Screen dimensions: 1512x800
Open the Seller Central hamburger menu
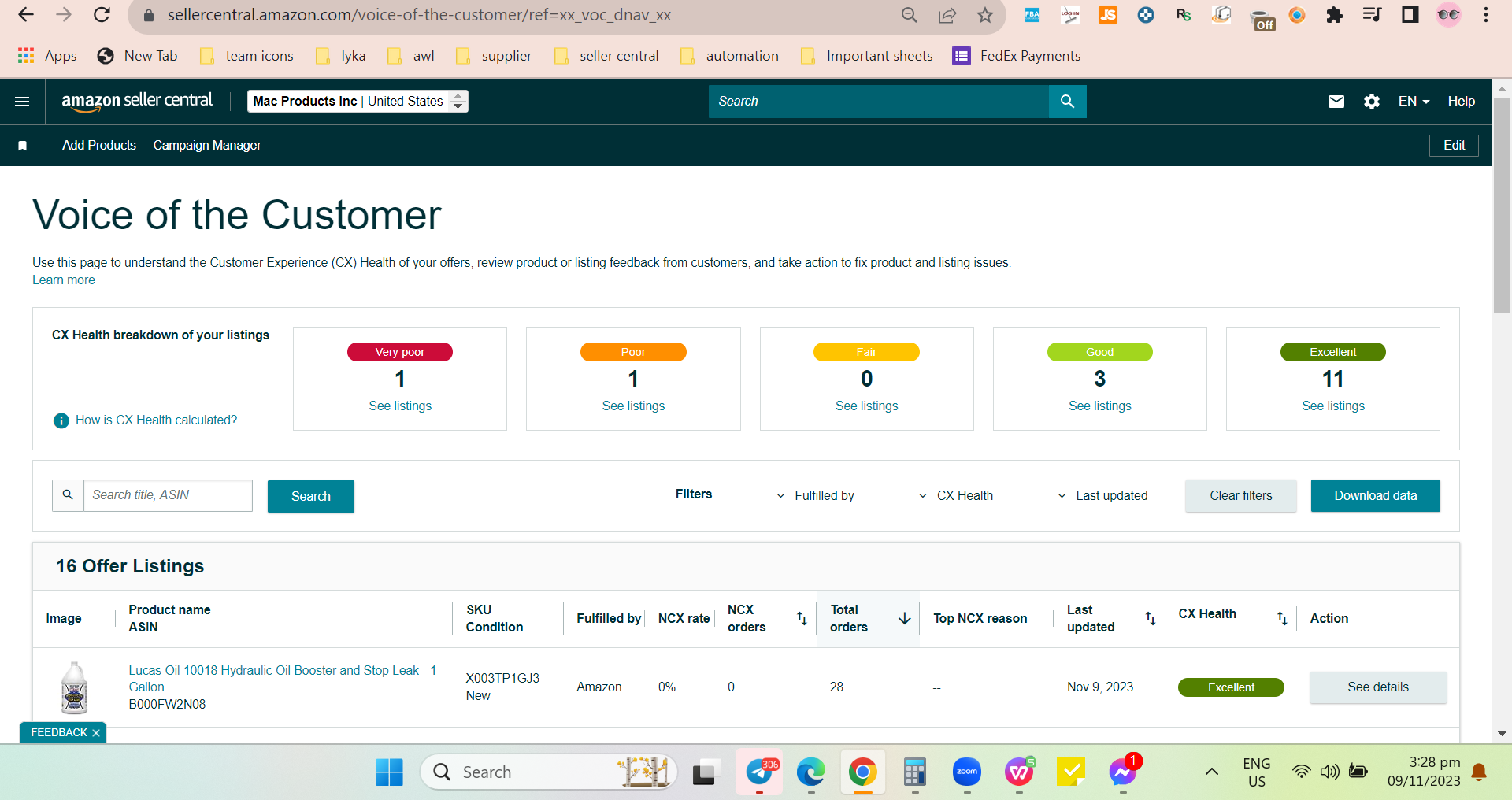point(22,102)
